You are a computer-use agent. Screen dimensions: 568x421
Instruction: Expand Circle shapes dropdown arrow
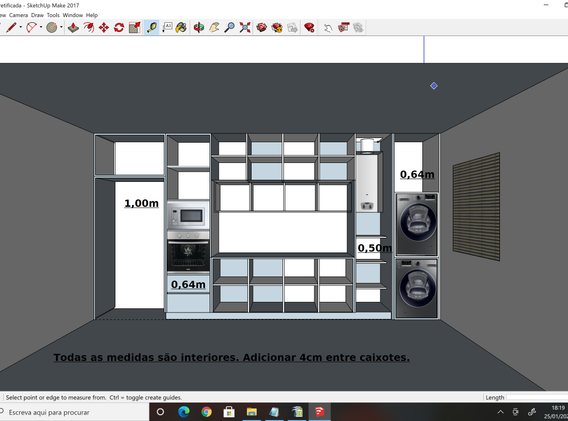(x=61, y=27)
